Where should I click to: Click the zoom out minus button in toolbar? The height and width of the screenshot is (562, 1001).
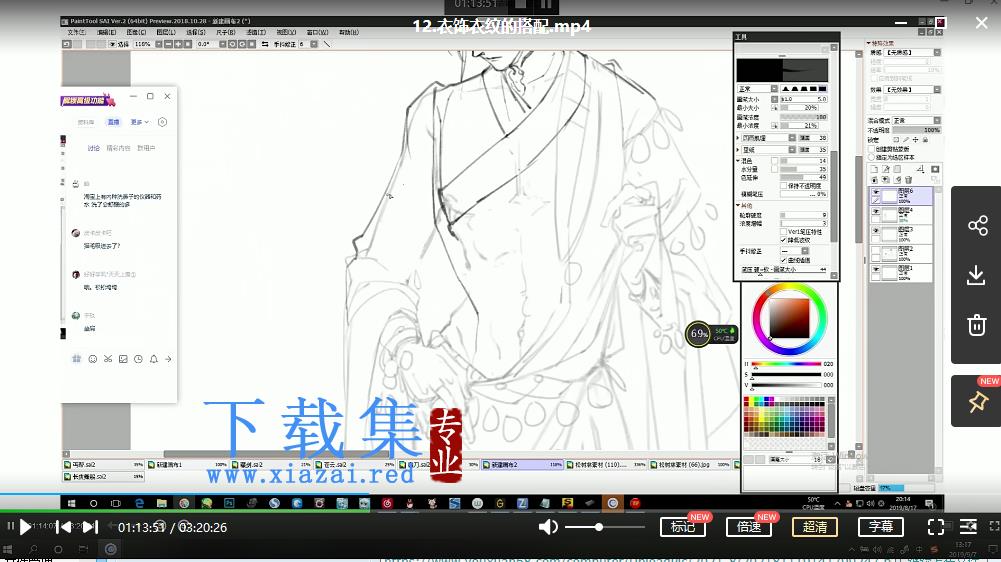click(x=168, y=44)
